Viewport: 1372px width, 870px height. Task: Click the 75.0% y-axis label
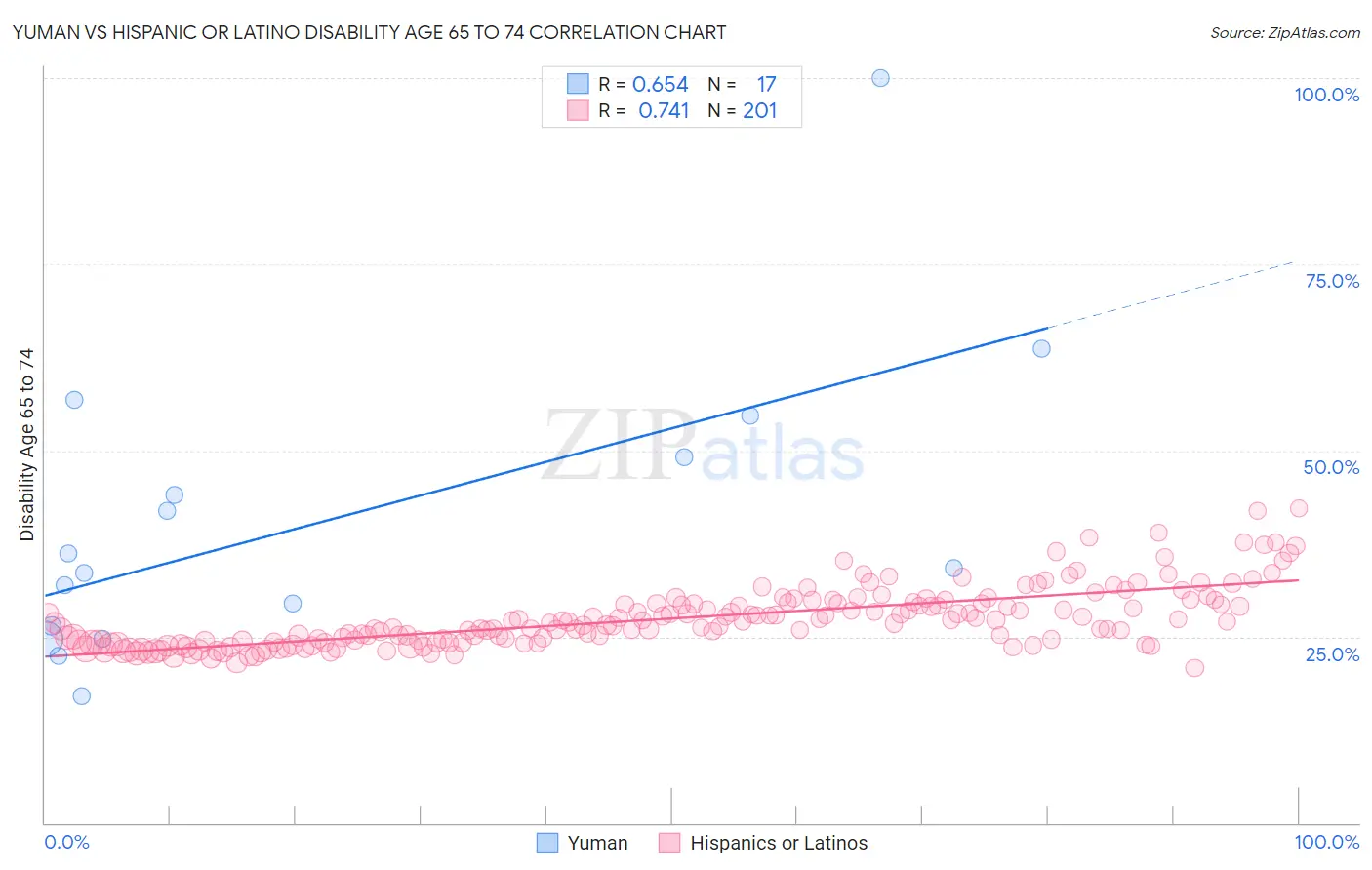pyautogui.click(x=1332, y=281)
